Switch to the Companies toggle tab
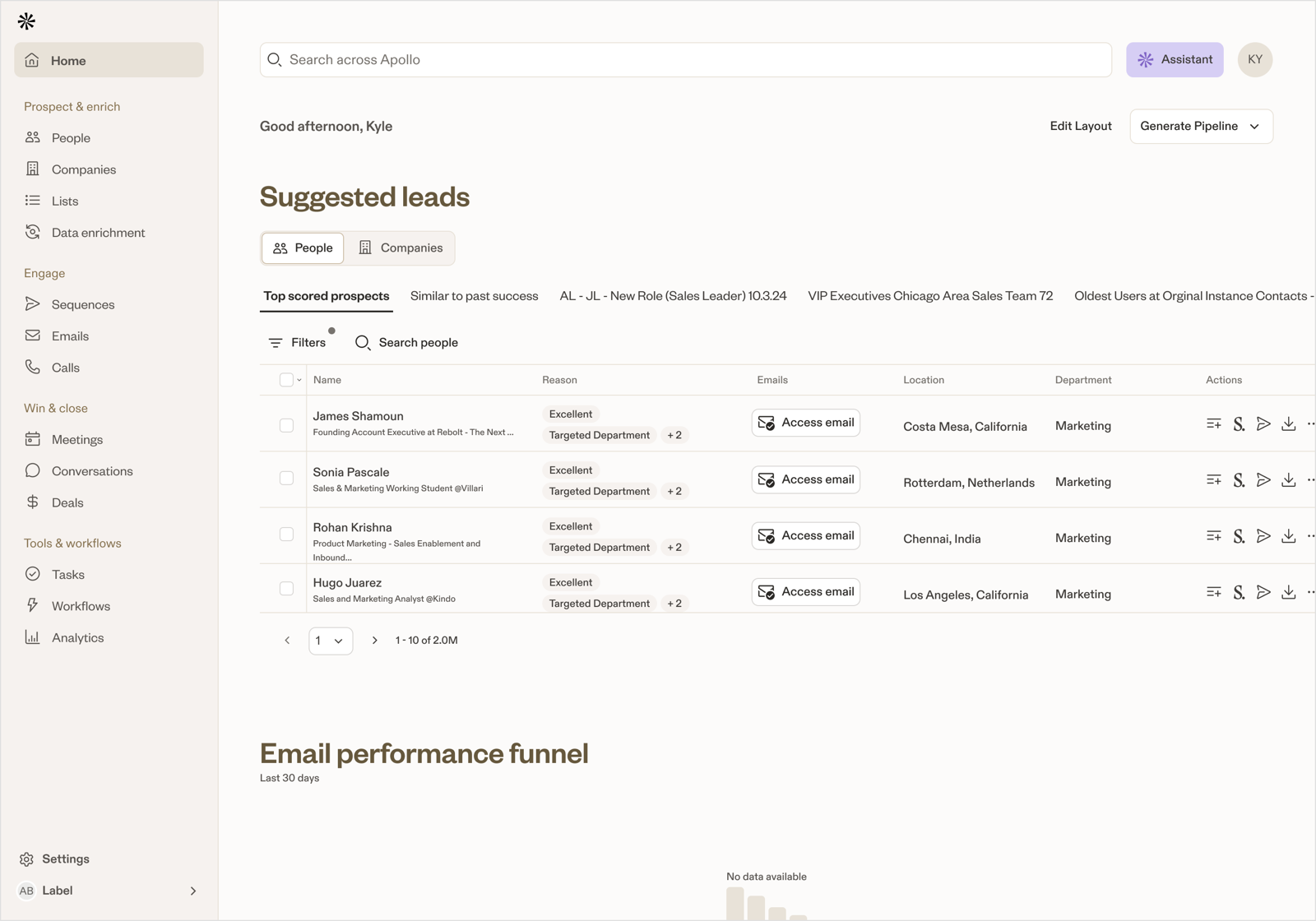1316x921 pixels. click(401, 248)
